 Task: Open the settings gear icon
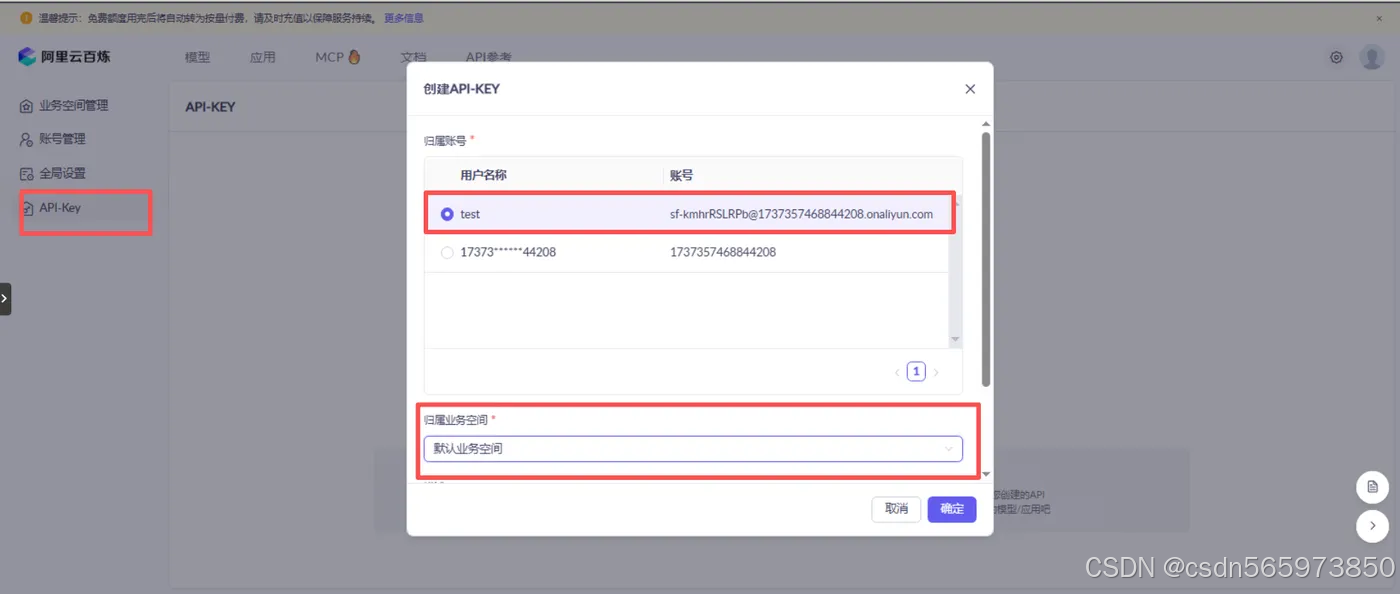pos(1336,57)
